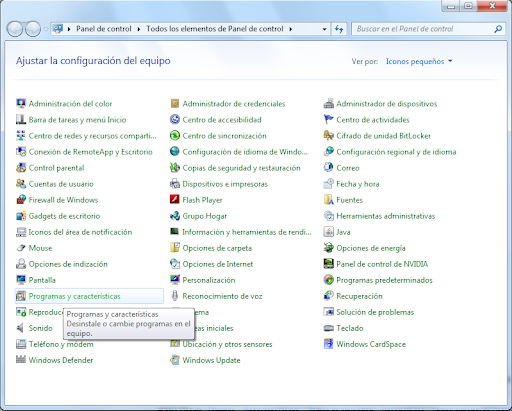Click the Forward navigation button
Viewport: 512px width, 411px height.
33,29
